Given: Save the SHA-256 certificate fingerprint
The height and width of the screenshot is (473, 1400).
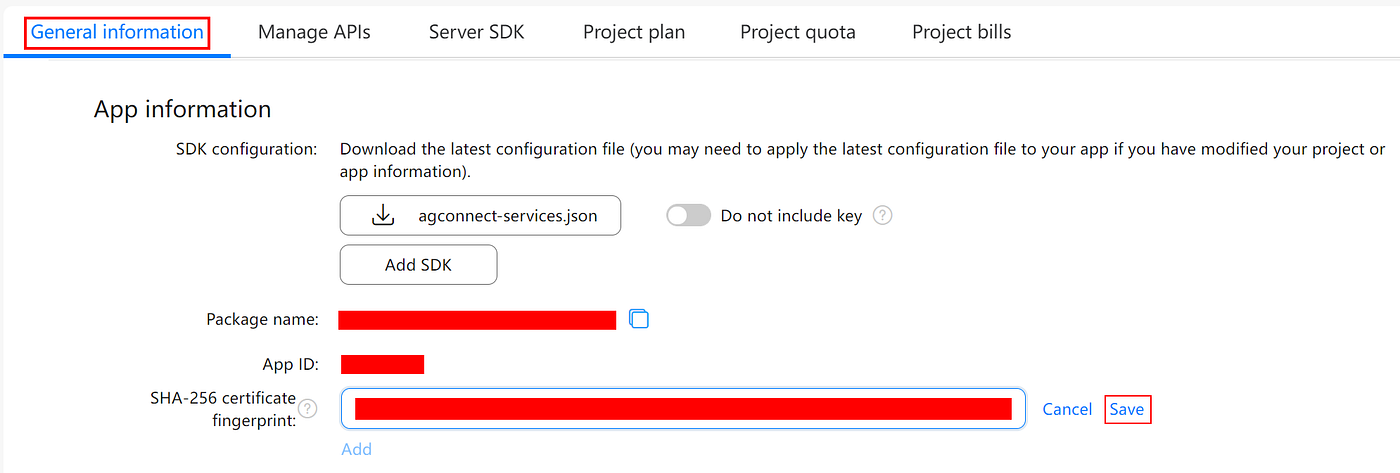Looking at the screenshot, I should click(1127, 409).
